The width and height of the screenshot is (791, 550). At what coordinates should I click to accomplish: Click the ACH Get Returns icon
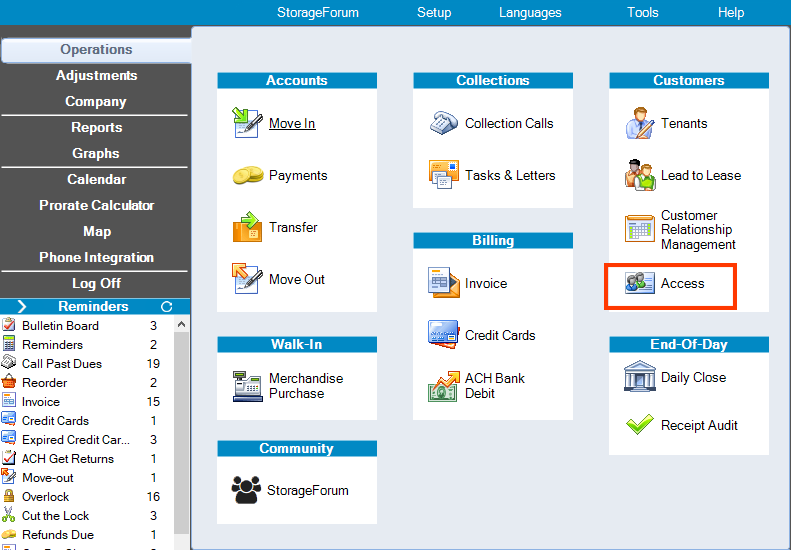[9, 458]
